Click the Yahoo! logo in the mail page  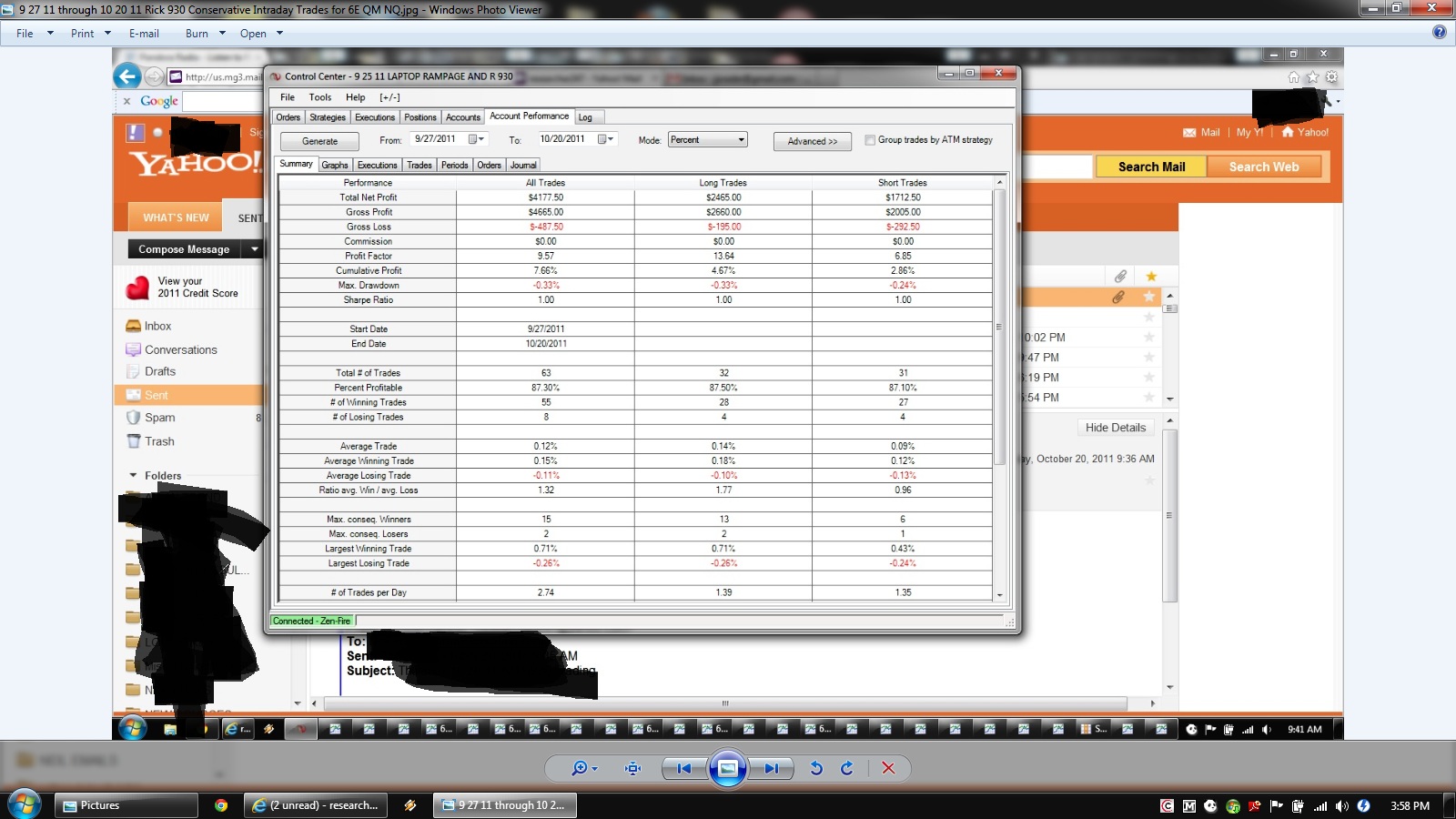click(196, 162)
